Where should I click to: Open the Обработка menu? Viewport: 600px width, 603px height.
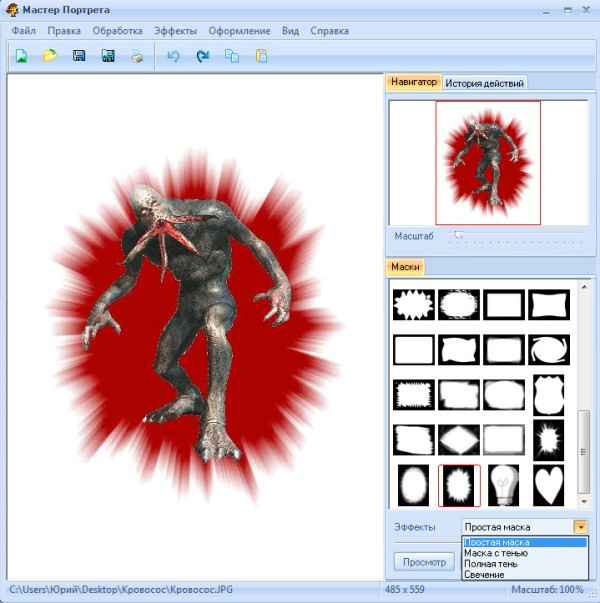(x=117, y=31)
